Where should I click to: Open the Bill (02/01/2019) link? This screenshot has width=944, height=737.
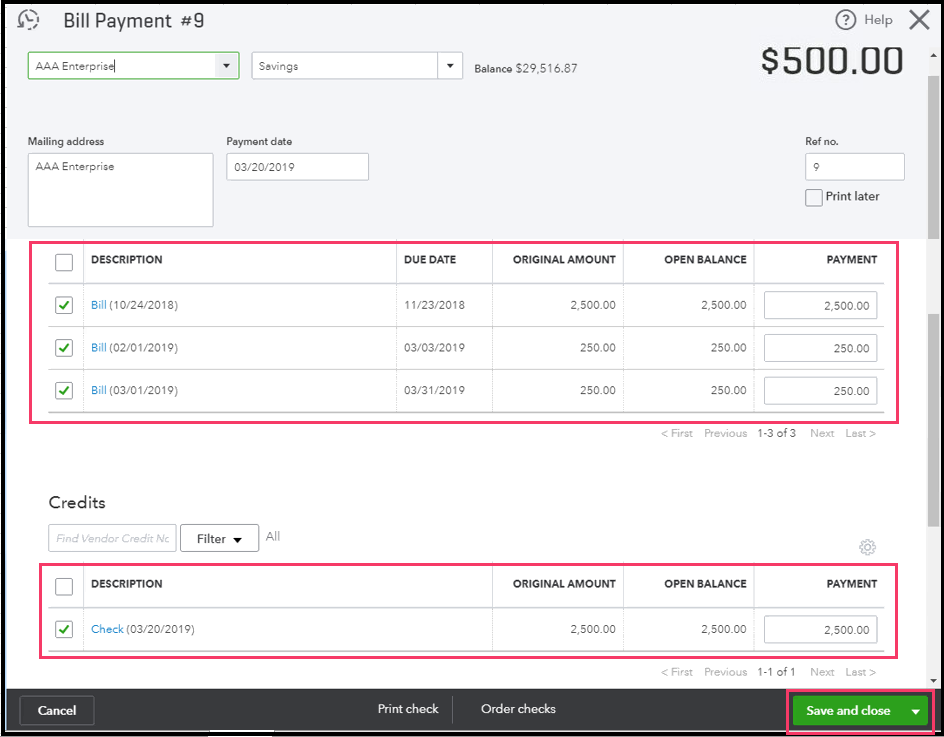click(x=98, y=347)
